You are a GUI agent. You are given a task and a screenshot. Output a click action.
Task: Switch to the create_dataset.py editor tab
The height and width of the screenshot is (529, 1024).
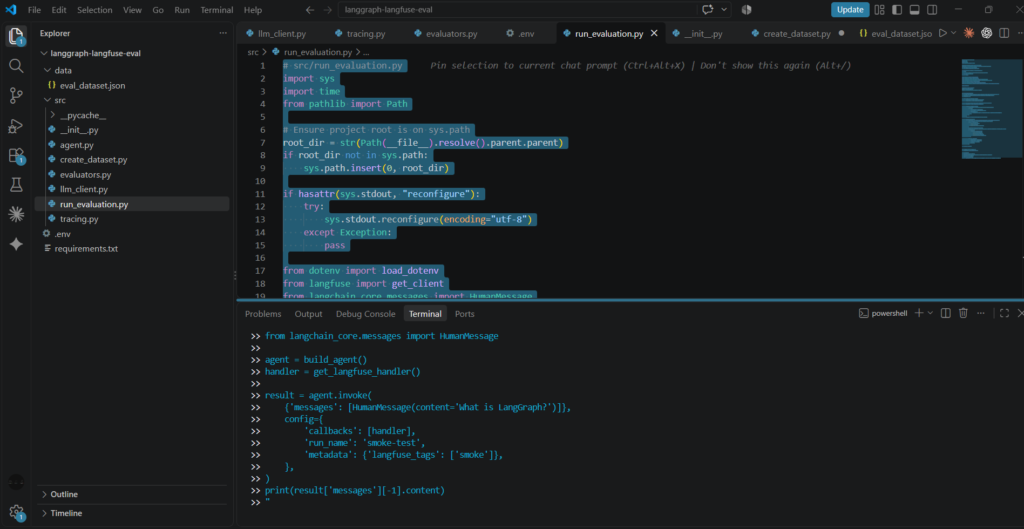795,33
